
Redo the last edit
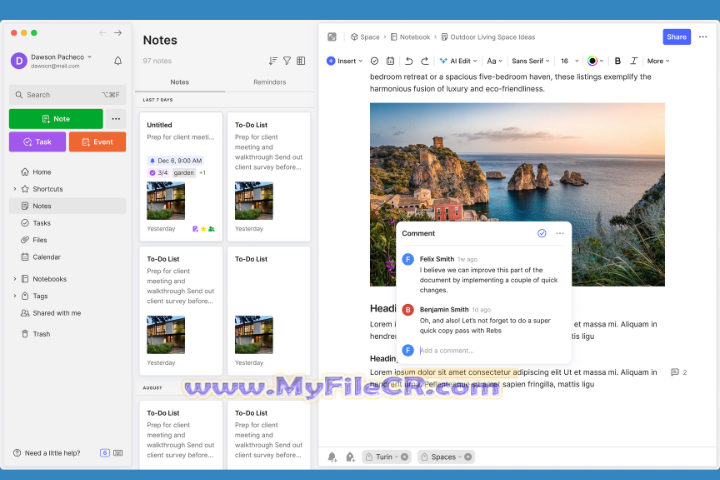pos(425,61)
